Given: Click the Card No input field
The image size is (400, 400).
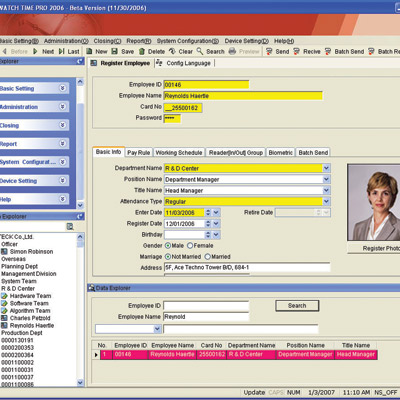Looking at the screenshot, I should point(183,108).
